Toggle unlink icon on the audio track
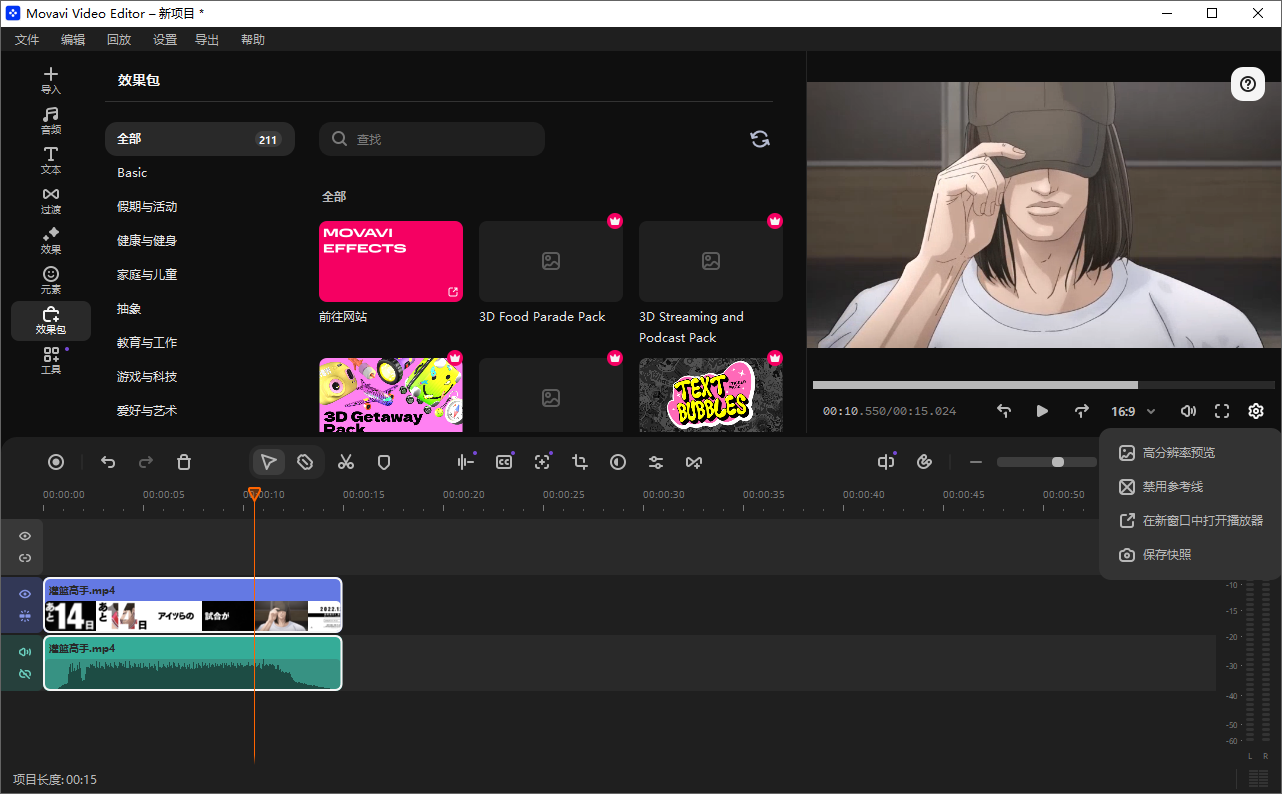This screenshot has height=794, width=1282. point(25,674)
